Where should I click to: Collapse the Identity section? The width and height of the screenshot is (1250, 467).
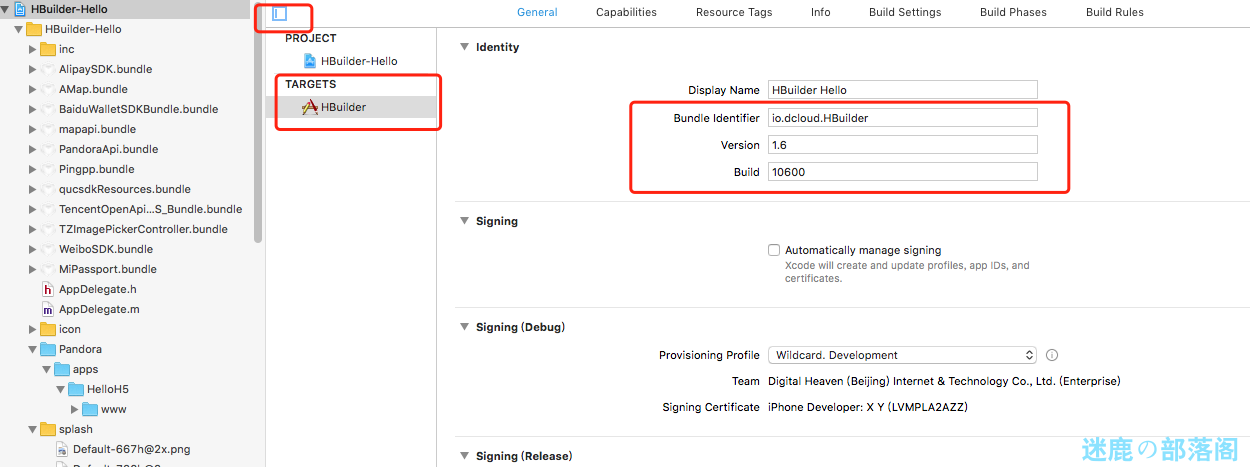click(x=464, y=47)
